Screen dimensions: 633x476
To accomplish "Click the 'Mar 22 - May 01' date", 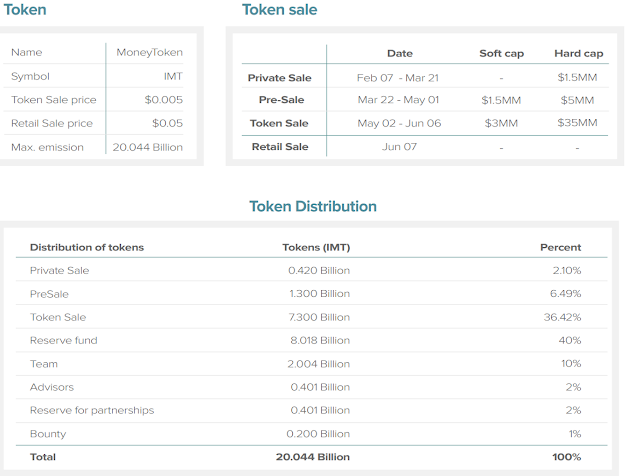I will click(x=398, y=99).
